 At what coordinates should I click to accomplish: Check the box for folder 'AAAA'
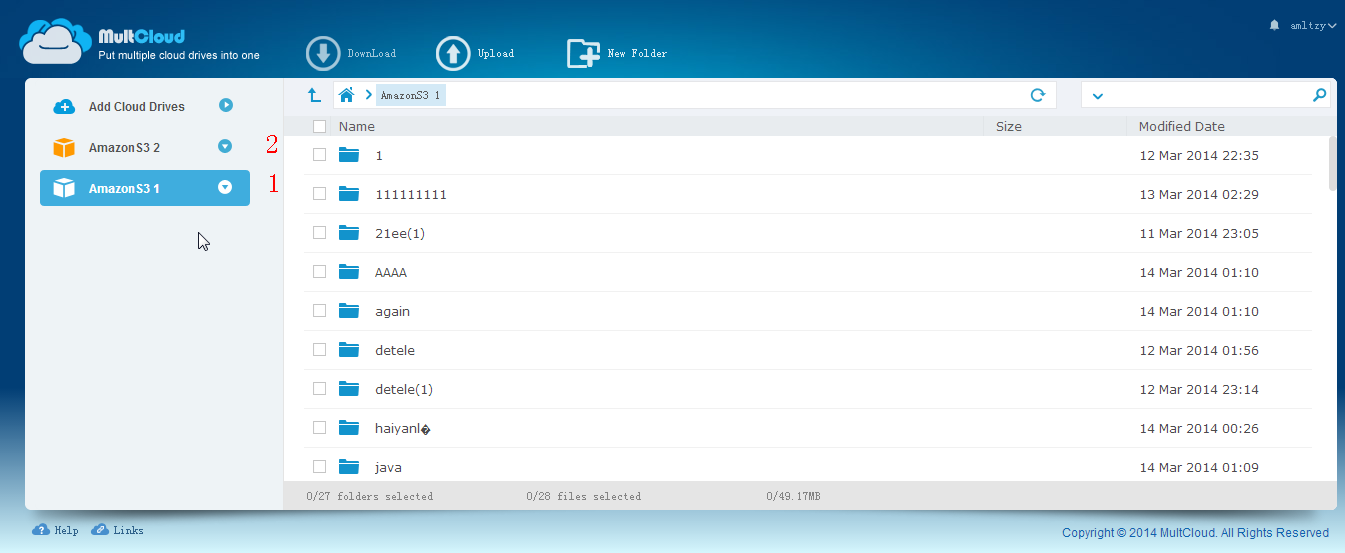[x=319, y=272]
